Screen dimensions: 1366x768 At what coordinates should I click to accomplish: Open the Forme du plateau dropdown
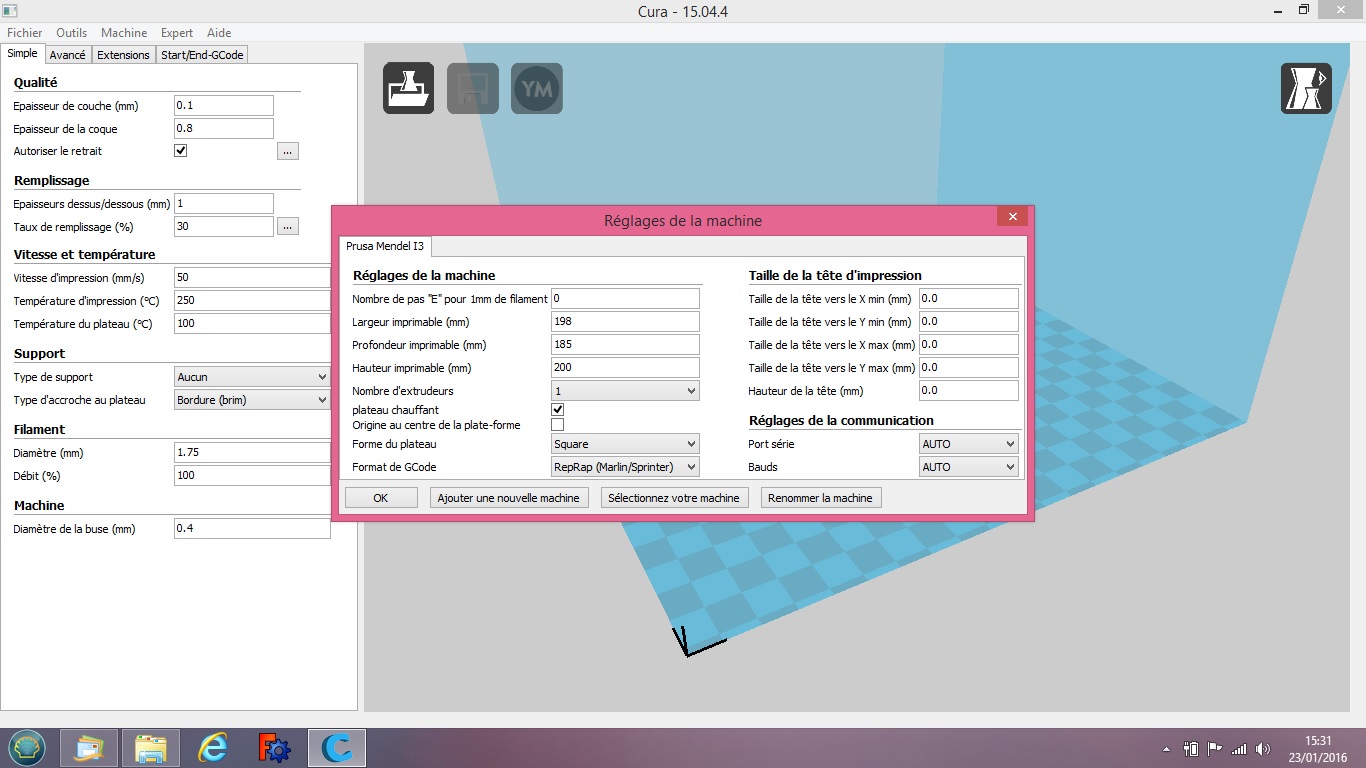pos(625,444)
